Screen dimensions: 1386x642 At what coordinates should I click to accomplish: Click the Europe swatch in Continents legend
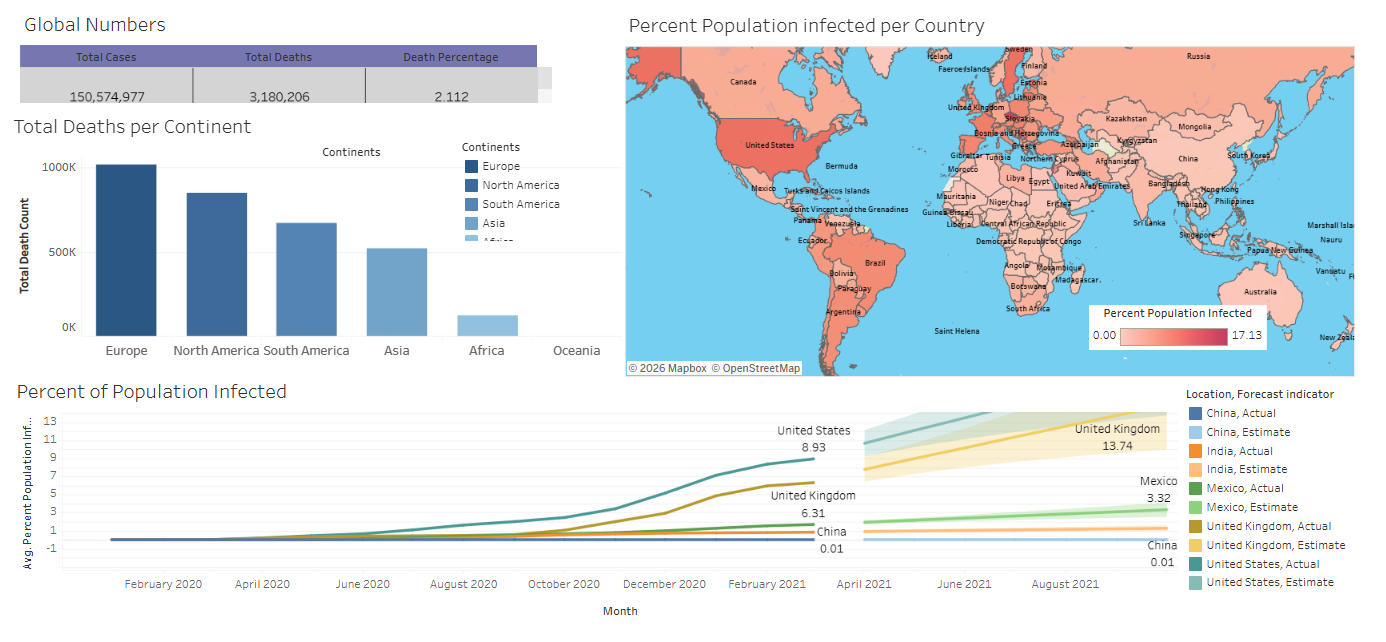[471, 167]
